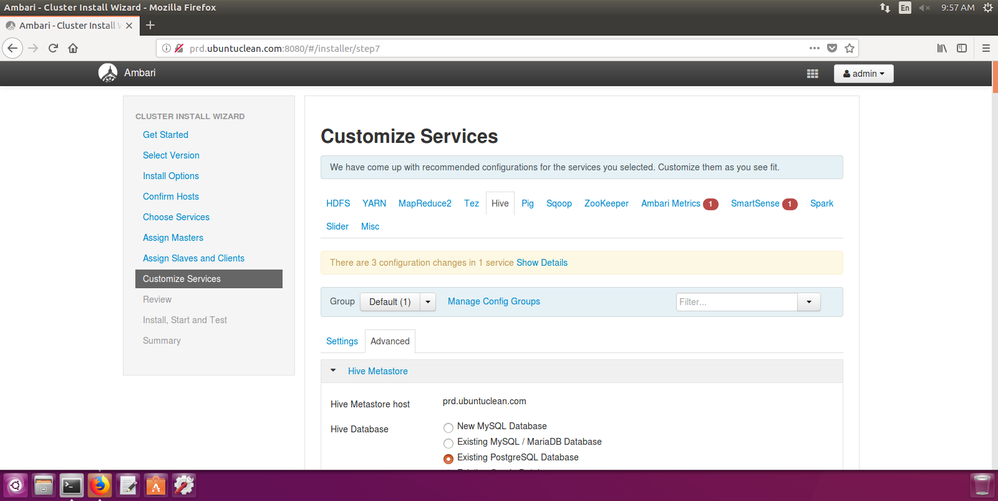
Task: Click the En keyboard layout indicator
Action: tap(904, 8)
